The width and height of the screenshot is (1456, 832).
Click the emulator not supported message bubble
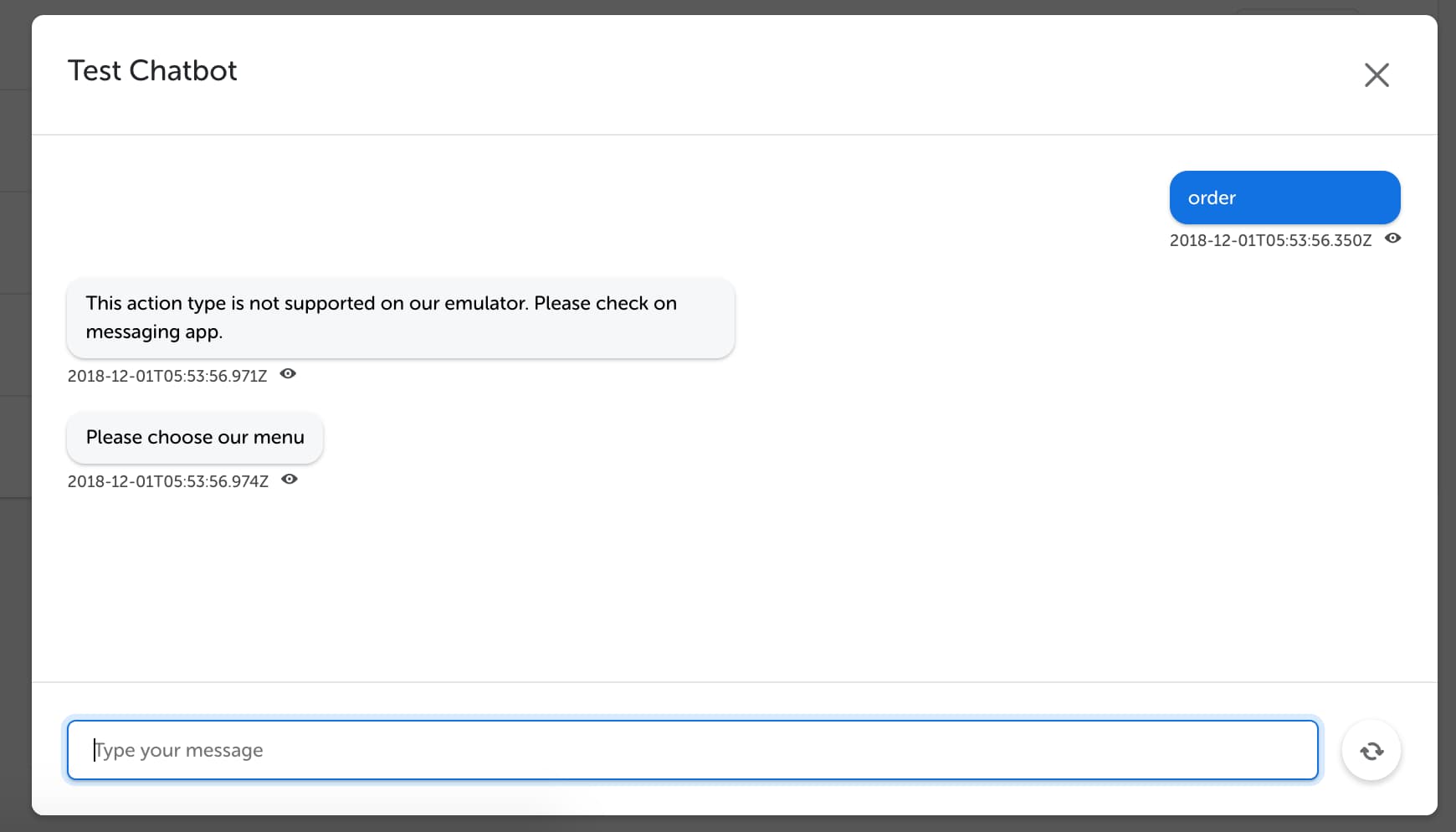point(401,318)
